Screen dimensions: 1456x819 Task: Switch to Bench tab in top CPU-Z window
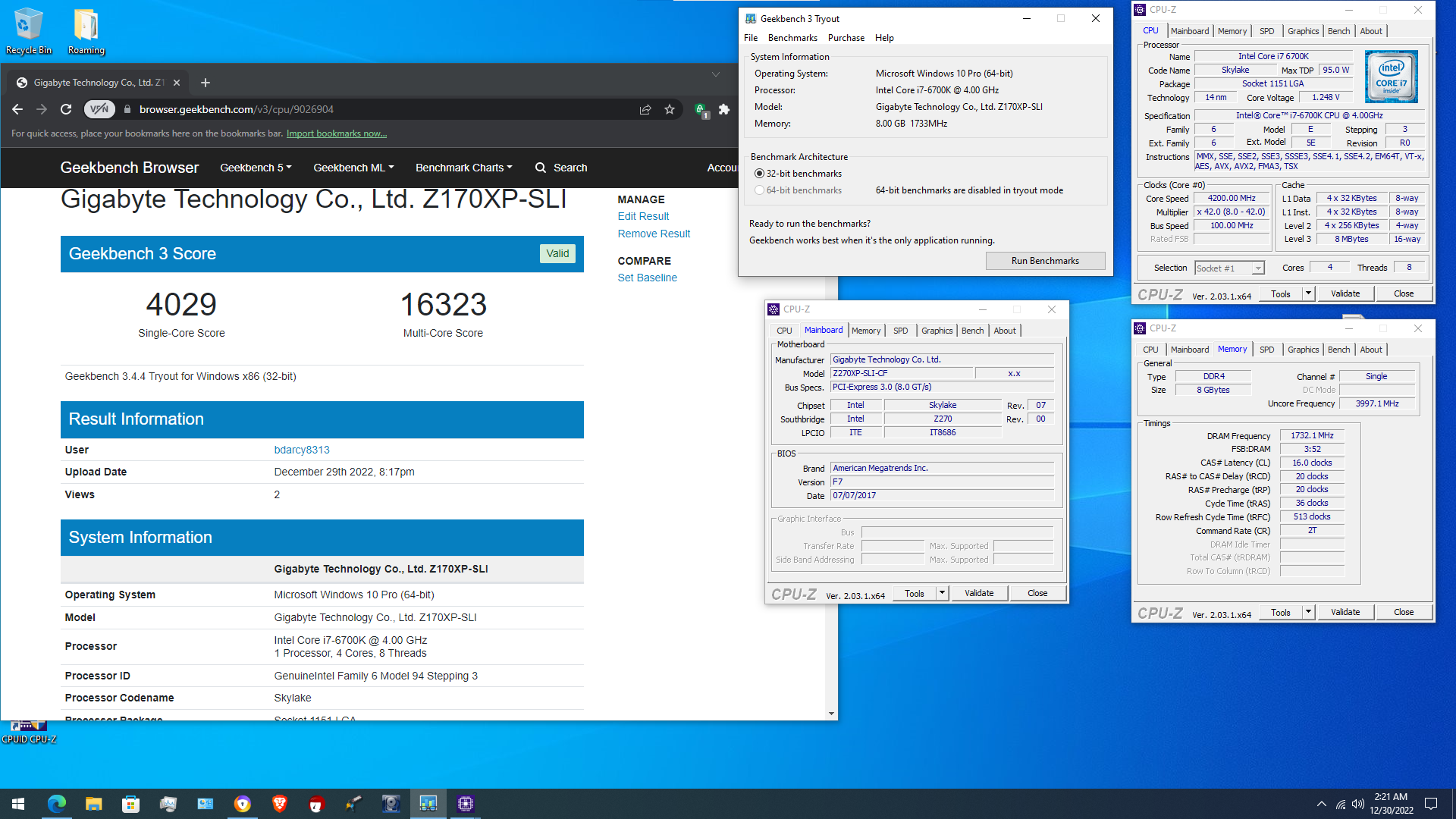click(x=1338, y=31)
